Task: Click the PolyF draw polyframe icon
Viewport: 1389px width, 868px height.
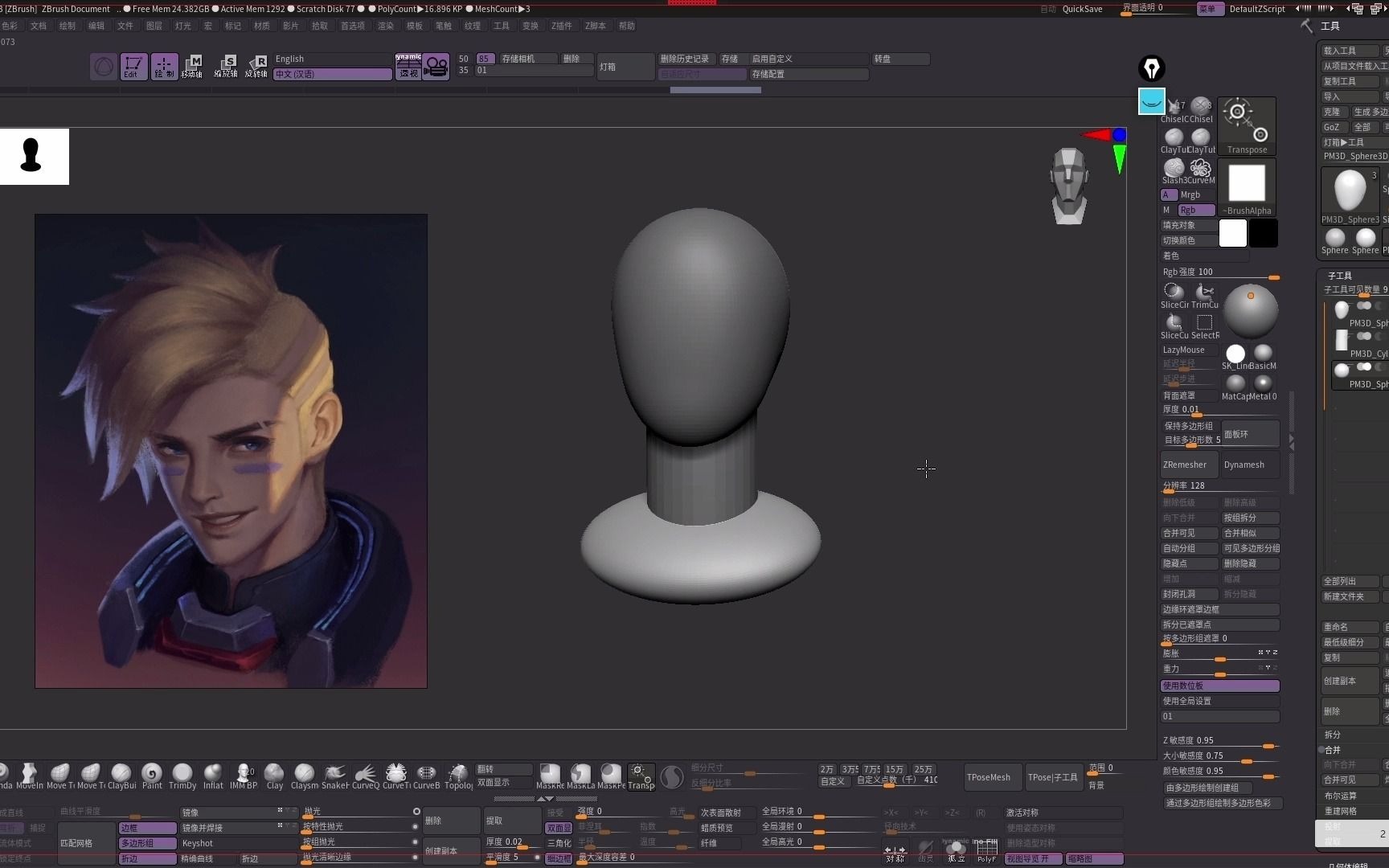Action: [x=986, y=851]
